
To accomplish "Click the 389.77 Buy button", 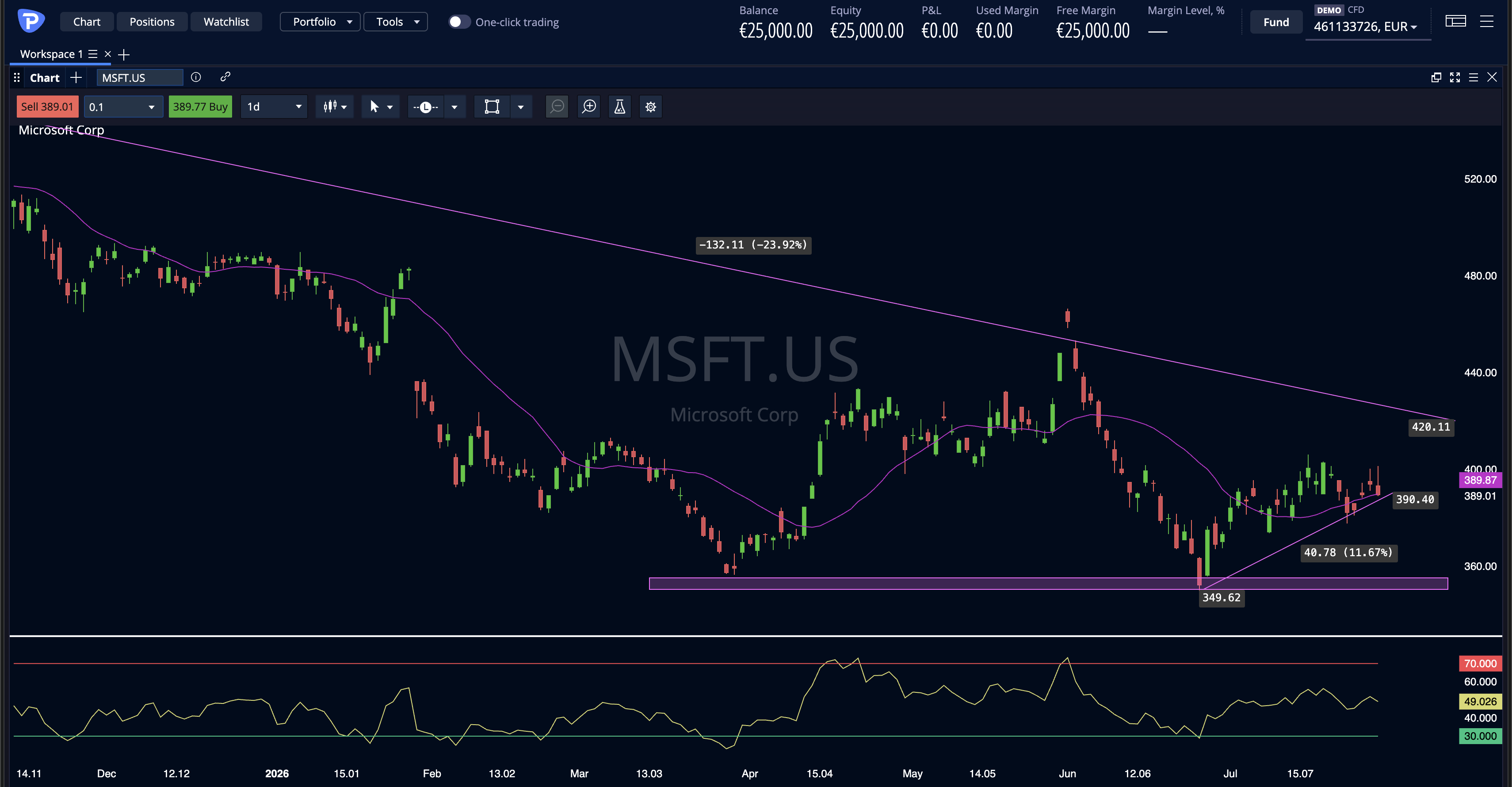I will click(200, 107).
